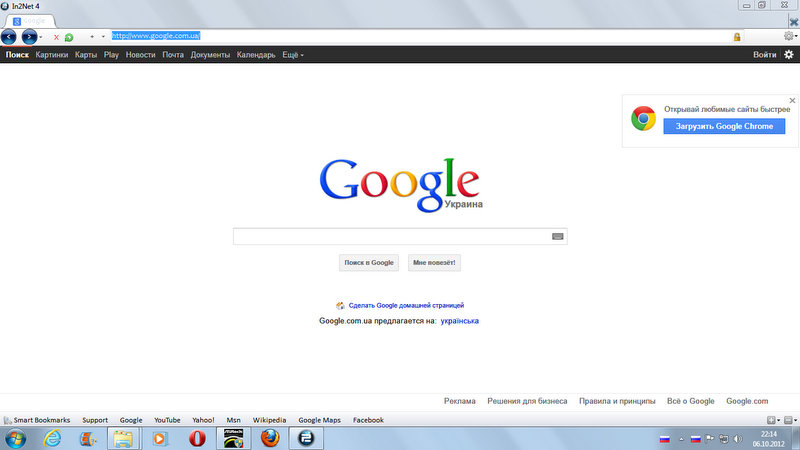Click the Chrome logo in the promo box

coord(643,118)
